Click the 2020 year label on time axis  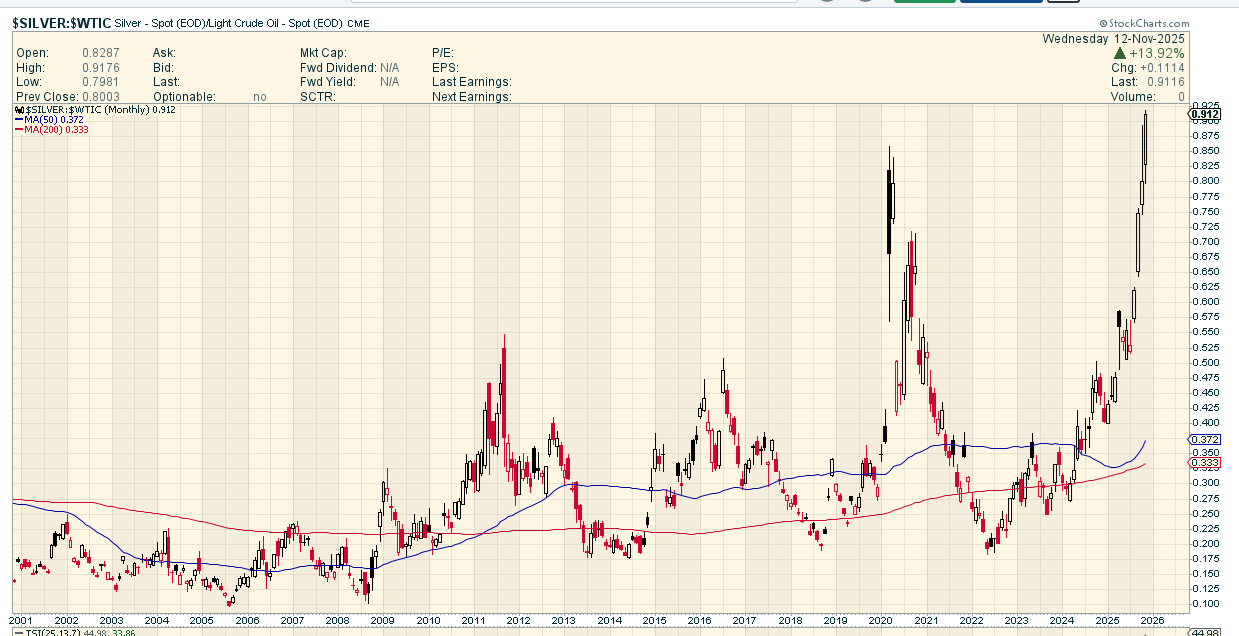pyautogui.click(x=881, y=620)
